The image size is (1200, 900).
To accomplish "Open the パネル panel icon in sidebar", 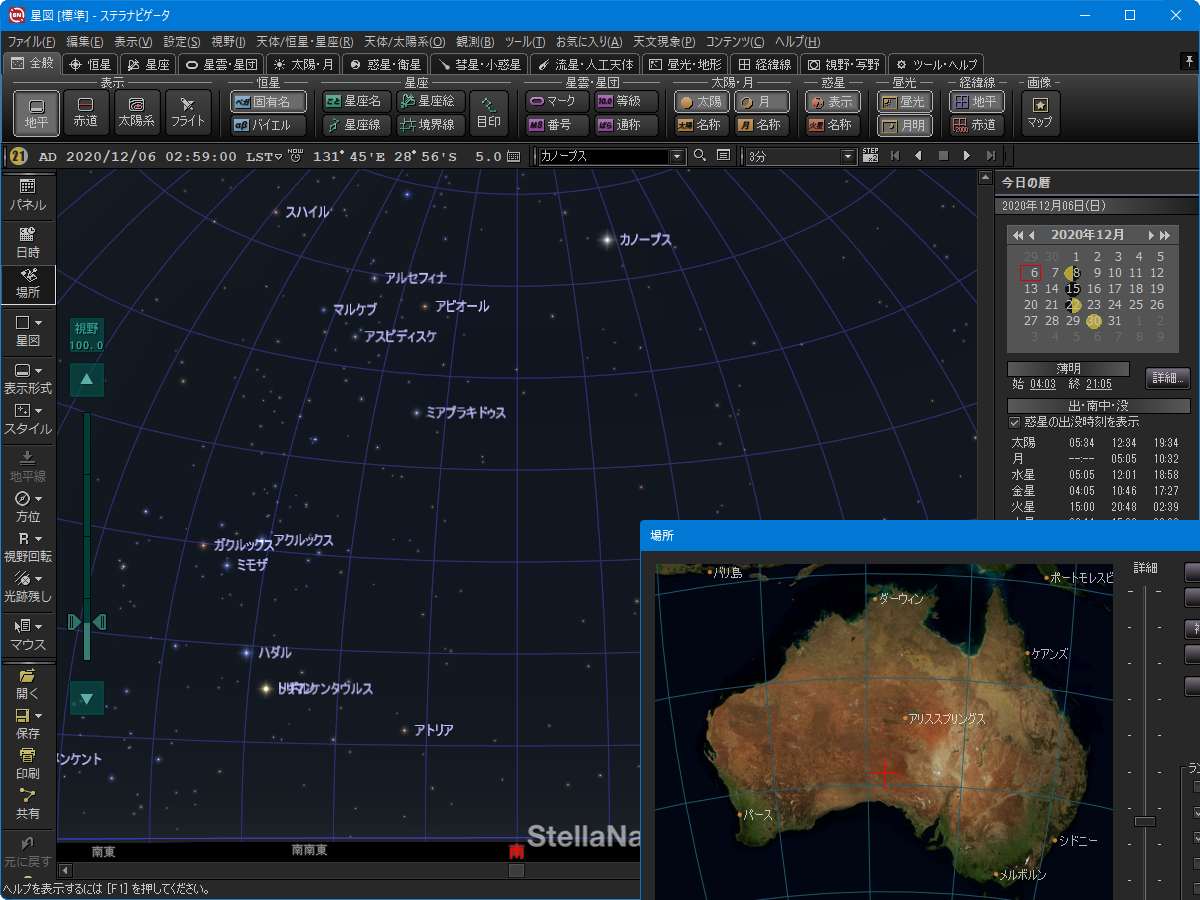I will (27, 194).
